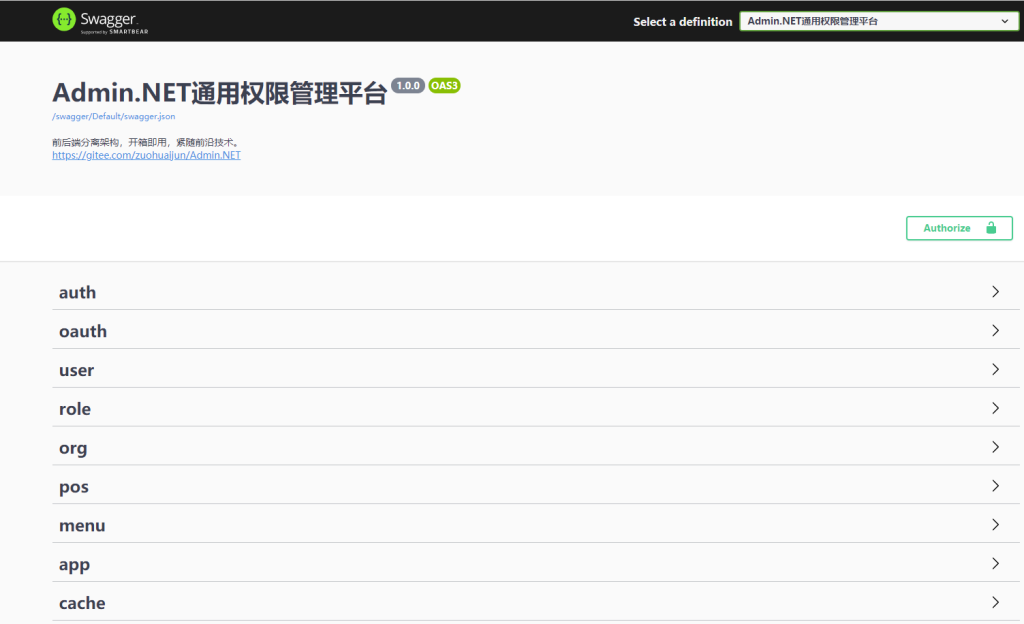Open the /swagger/Default/swagger.json link
This screenshot has width=1024, height=624.
pyautogui.click(x=113, y=117)
